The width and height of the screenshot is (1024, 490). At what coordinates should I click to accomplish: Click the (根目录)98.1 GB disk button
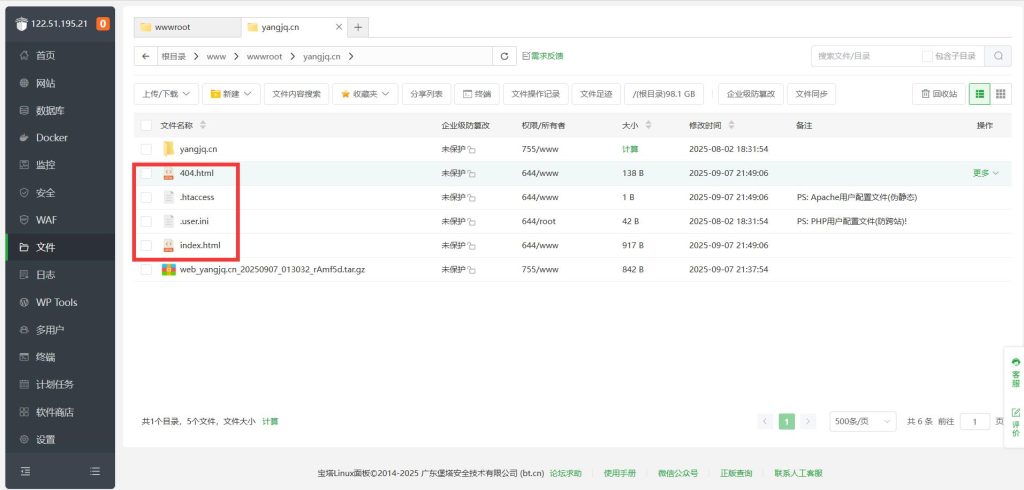coord(664,94)
